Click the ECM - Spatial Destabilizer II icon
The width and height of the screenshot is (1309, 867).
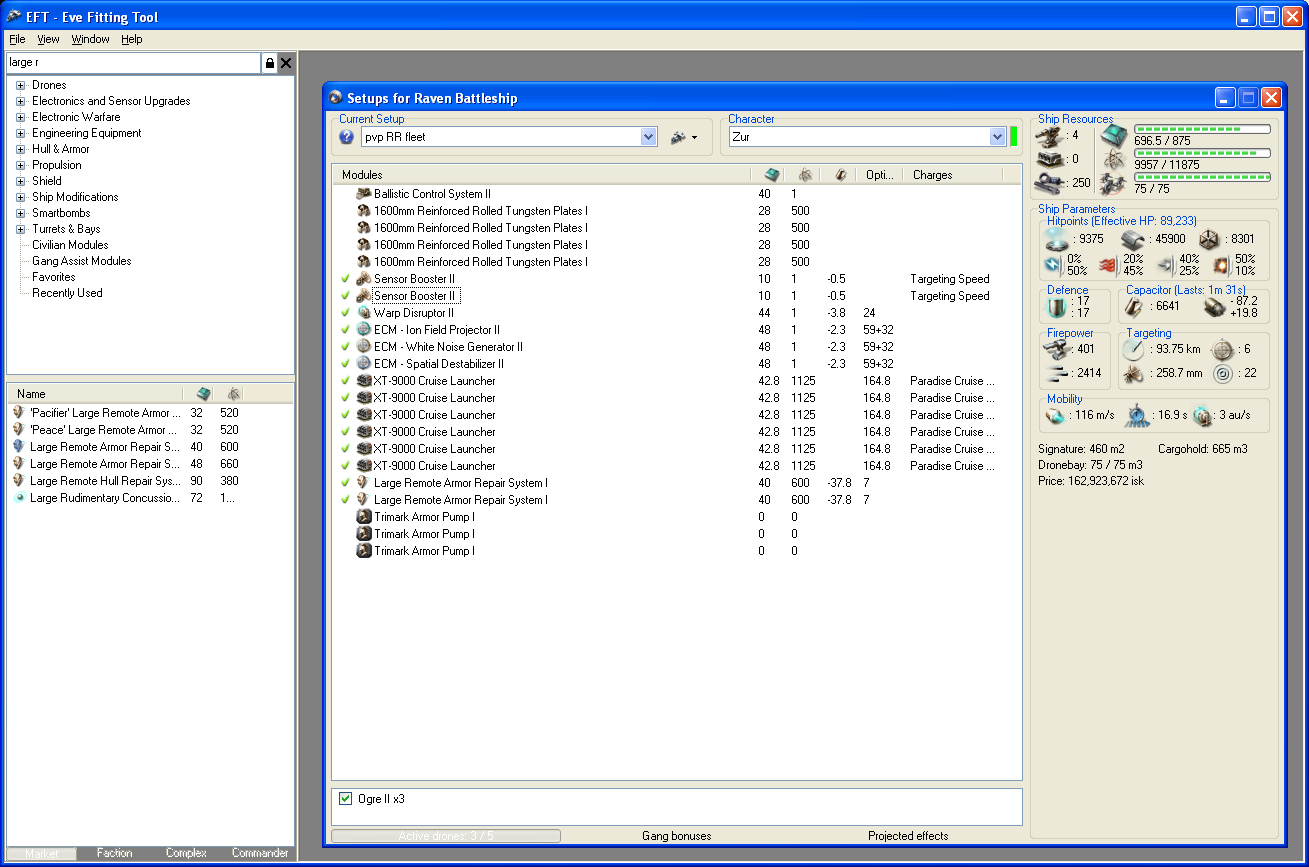pyautogui.click(x=364, y=364)
